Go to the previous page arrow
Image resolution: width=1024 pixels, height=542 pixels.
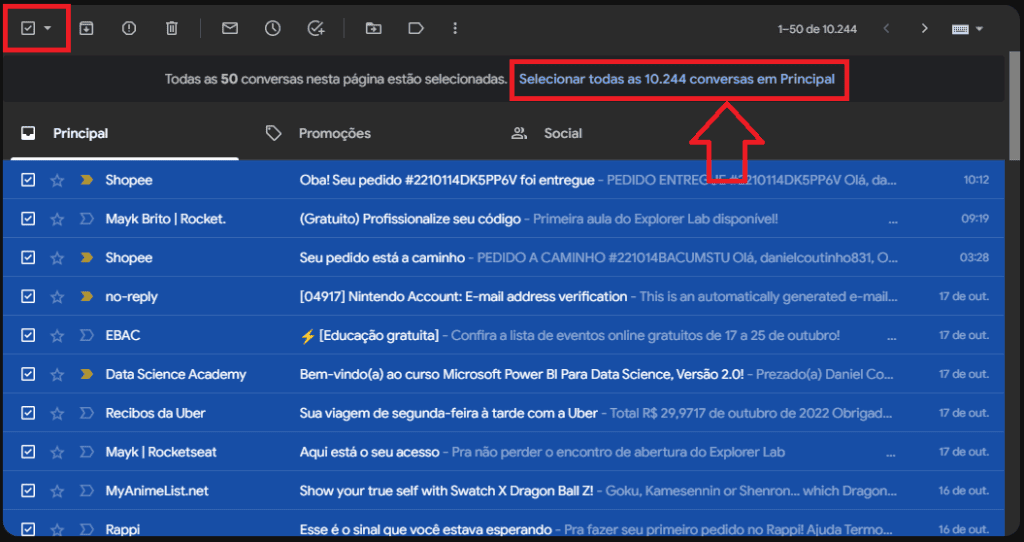[886, 29]
